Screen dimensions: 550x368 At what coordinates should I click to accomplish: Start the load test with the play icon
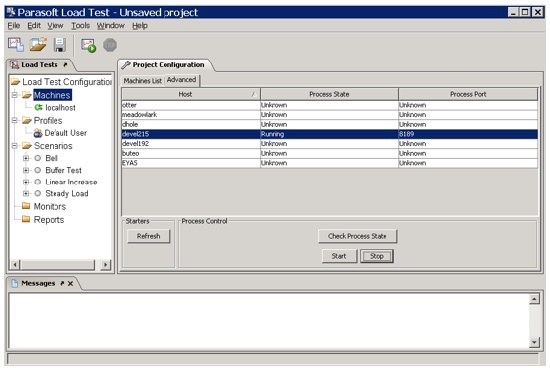[88, 46]
